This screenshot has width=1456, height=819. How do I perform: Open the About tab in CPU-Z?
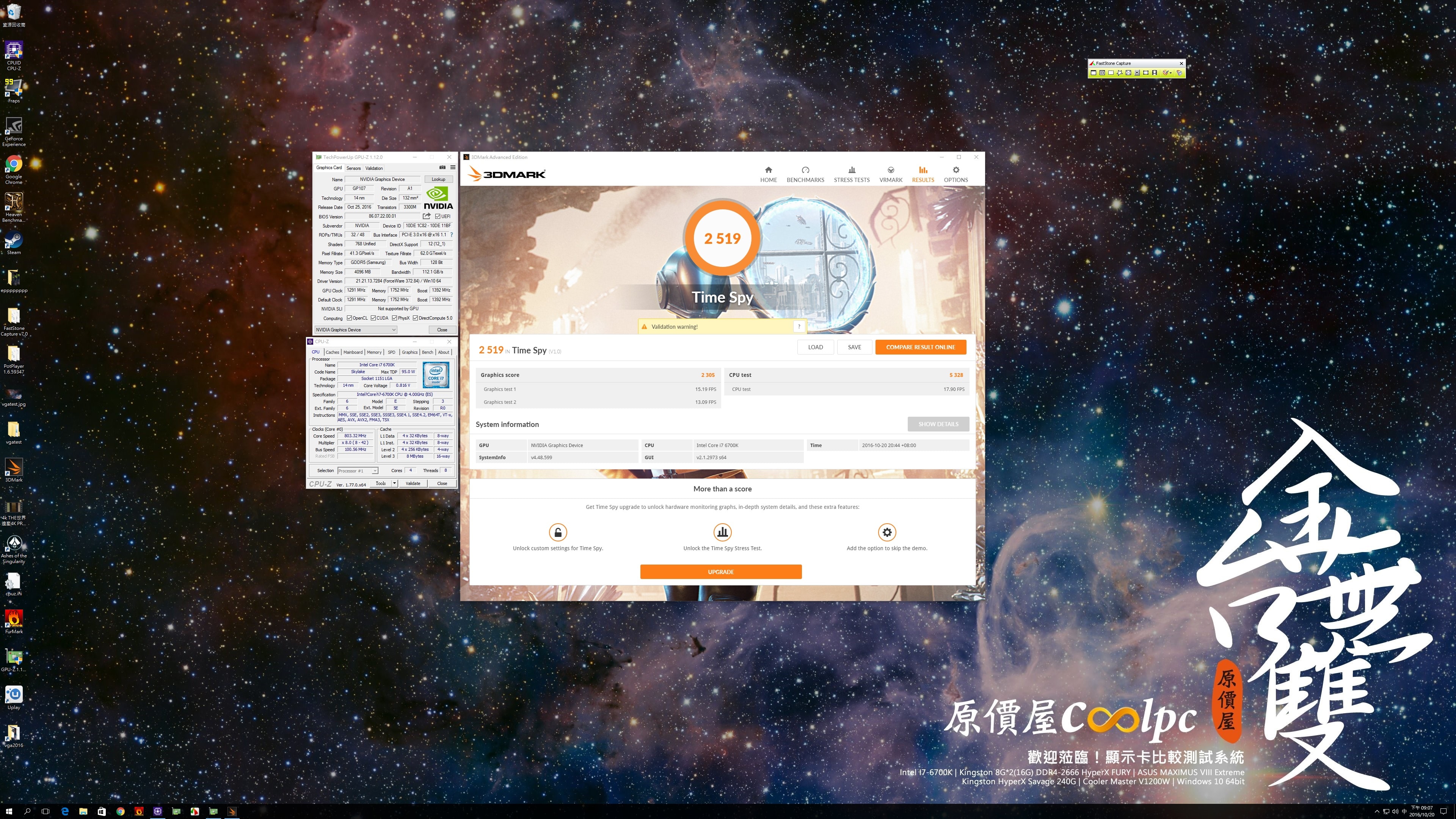pos(444,352)
